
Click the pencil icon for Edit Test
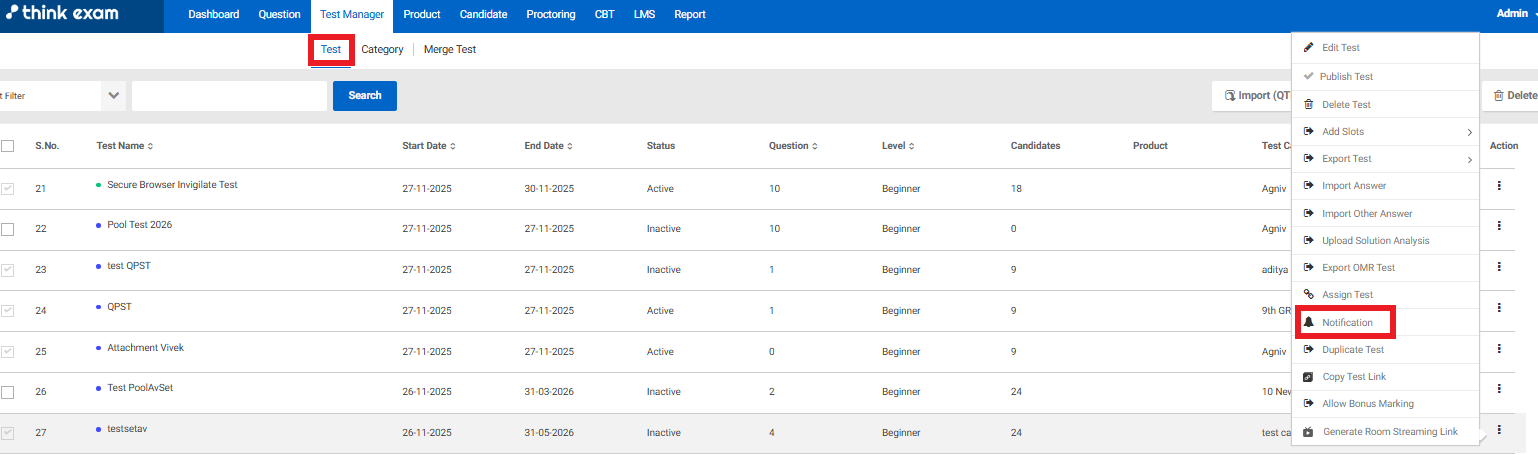(1308, 48)
